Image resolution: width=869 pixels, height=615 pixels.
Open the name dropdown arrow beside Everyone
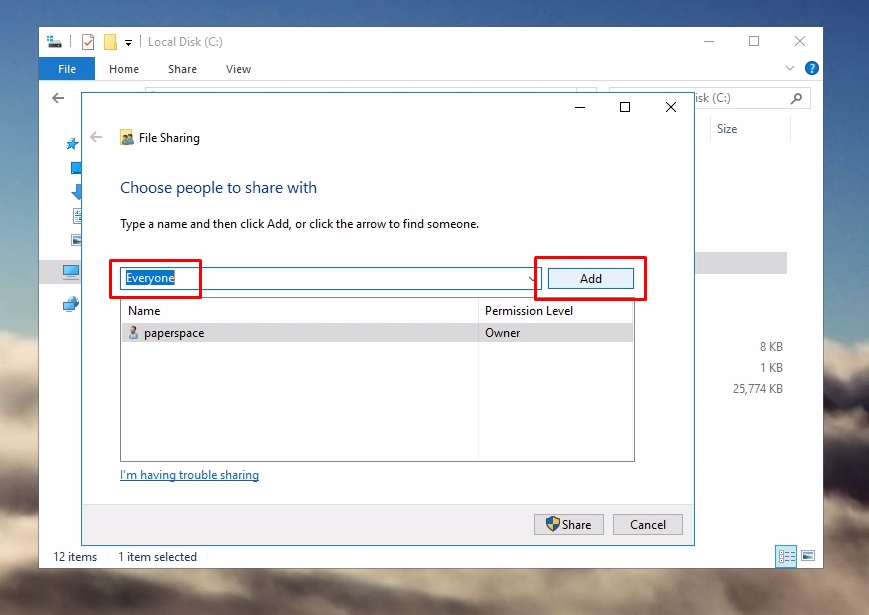531,278
